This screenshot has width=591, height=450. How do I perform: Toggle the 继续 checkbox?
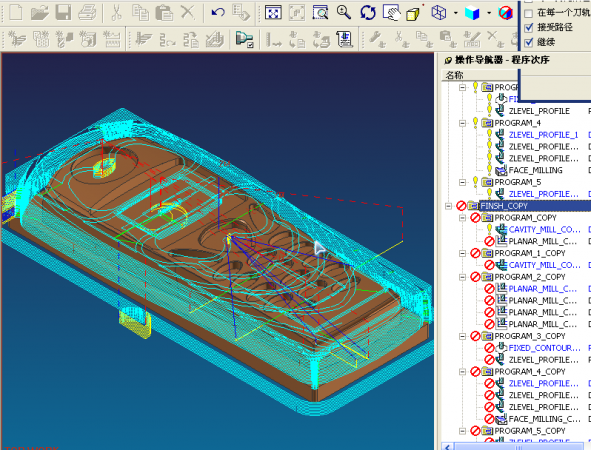pyautogui.click(x=529, y=42)
